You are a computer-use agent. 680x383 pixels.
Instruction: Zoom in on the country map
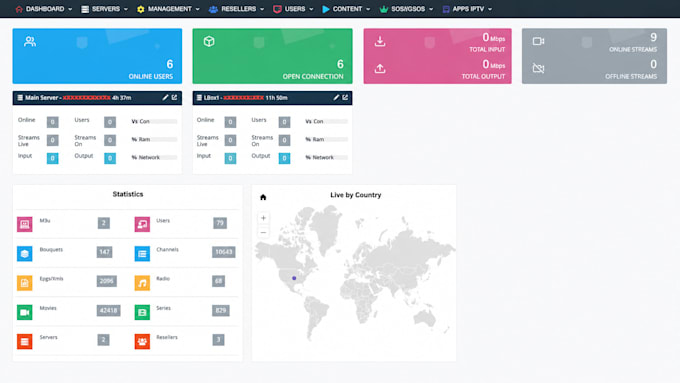pyautogui.click(x=263, y=218)
